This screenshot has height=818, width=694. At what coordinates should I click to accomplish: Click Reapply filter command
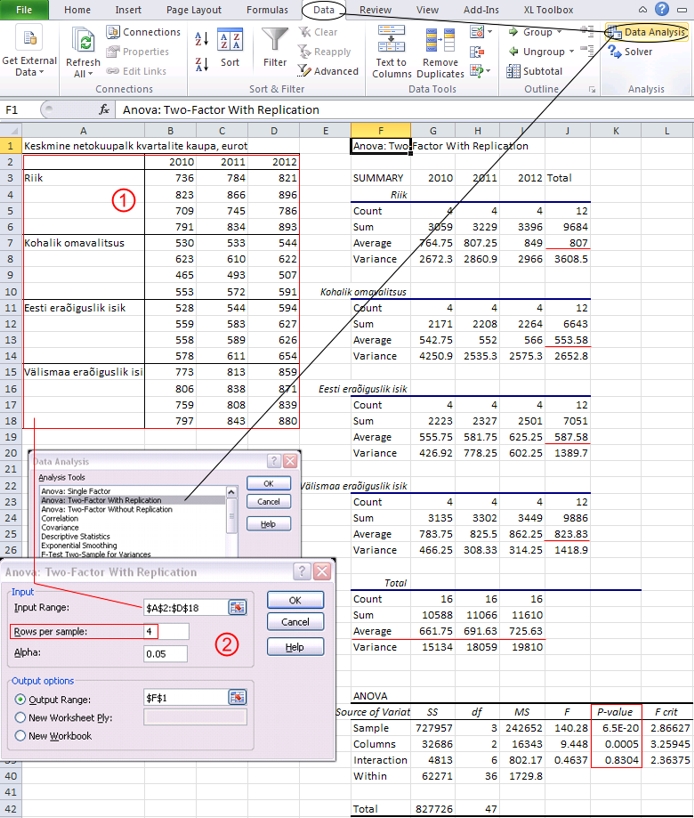(324, 52)
